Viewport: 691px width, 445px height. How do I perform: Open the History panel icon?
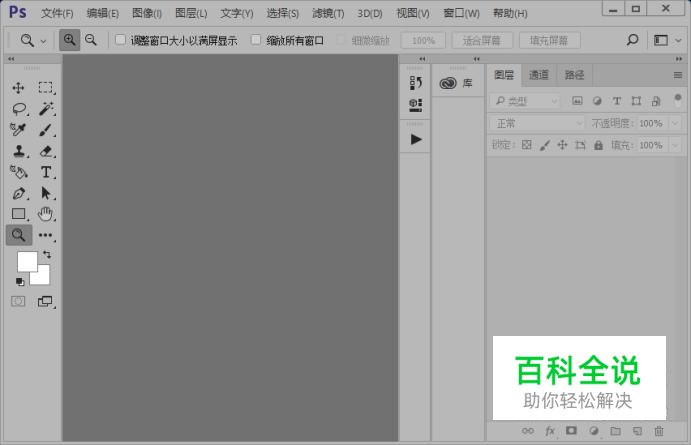pyautogui.click(x=416, y=83)
